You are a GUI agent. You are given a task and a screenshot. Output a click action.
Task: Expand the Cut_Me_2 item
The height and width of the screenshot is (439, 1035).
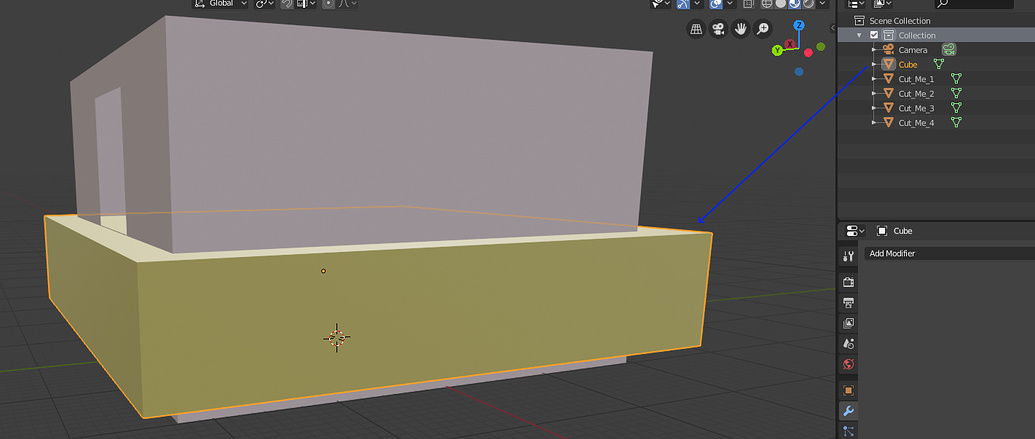point(874,93)
